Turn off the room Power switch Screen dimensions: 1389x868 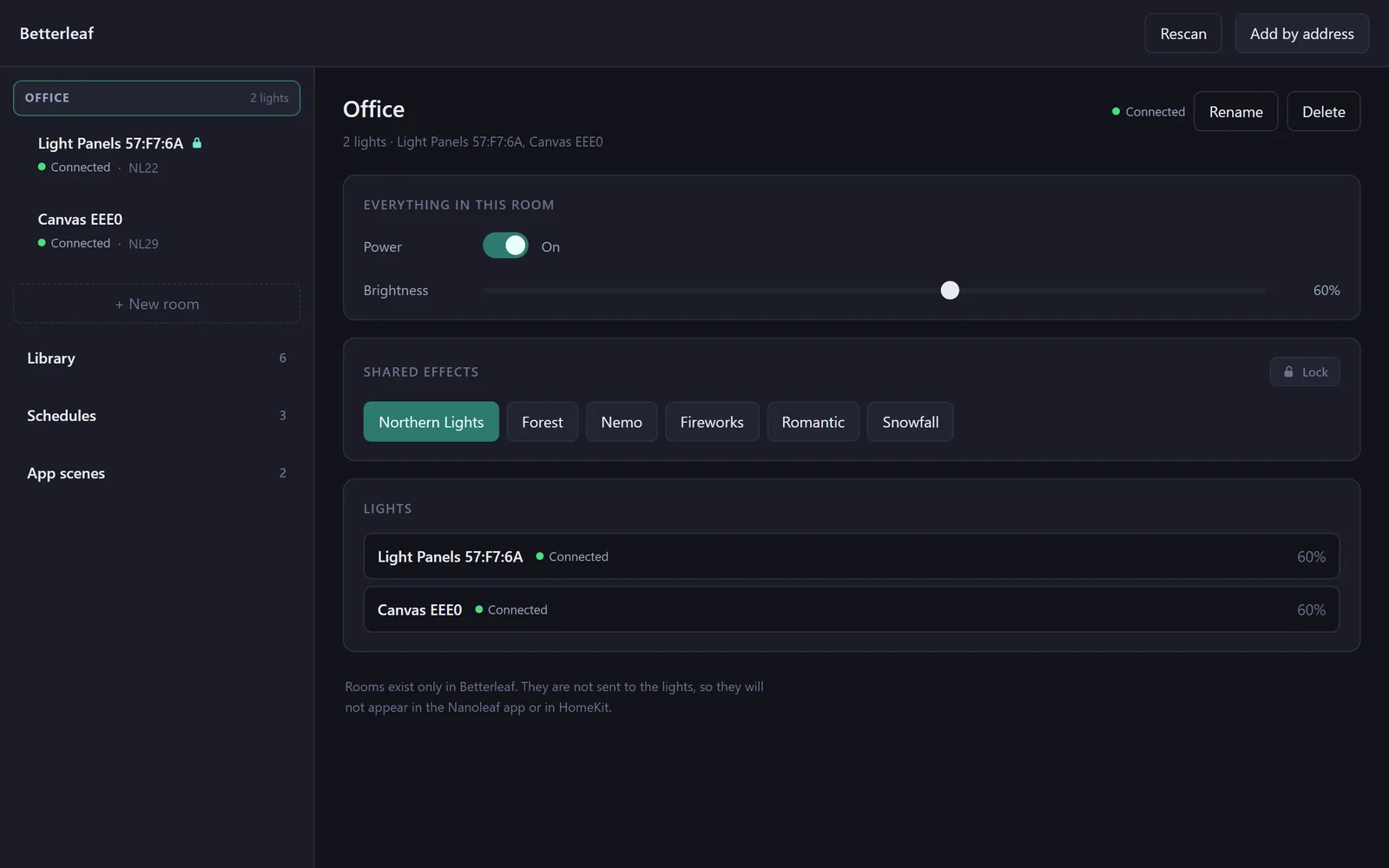pos(505,246)
